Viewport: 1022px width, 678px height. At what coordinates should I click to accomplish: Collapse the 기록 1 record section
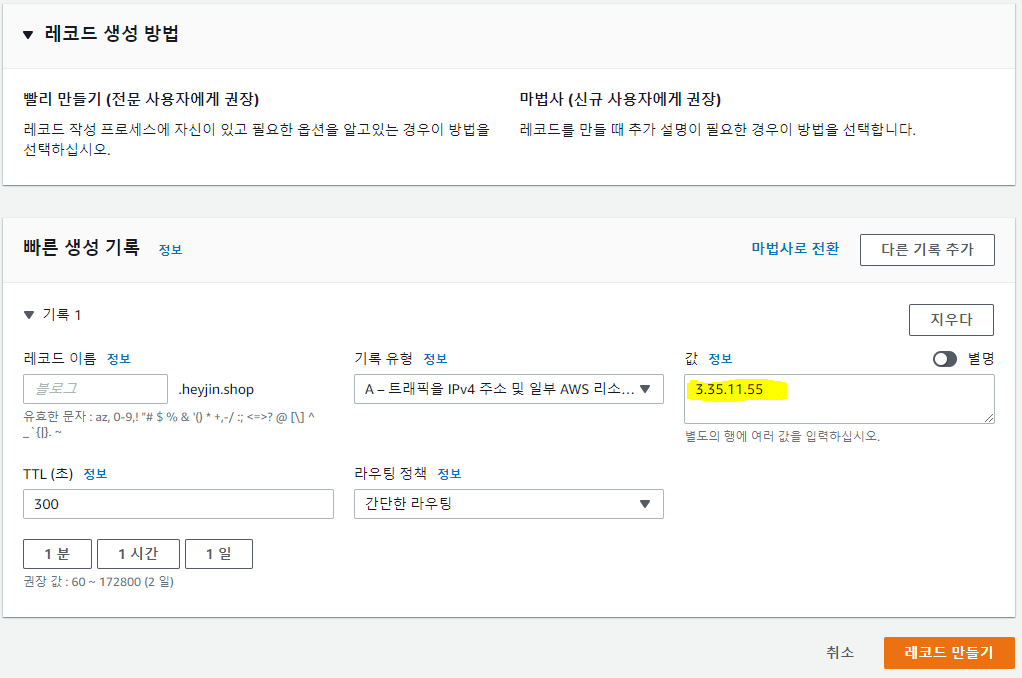click(29, 315)
